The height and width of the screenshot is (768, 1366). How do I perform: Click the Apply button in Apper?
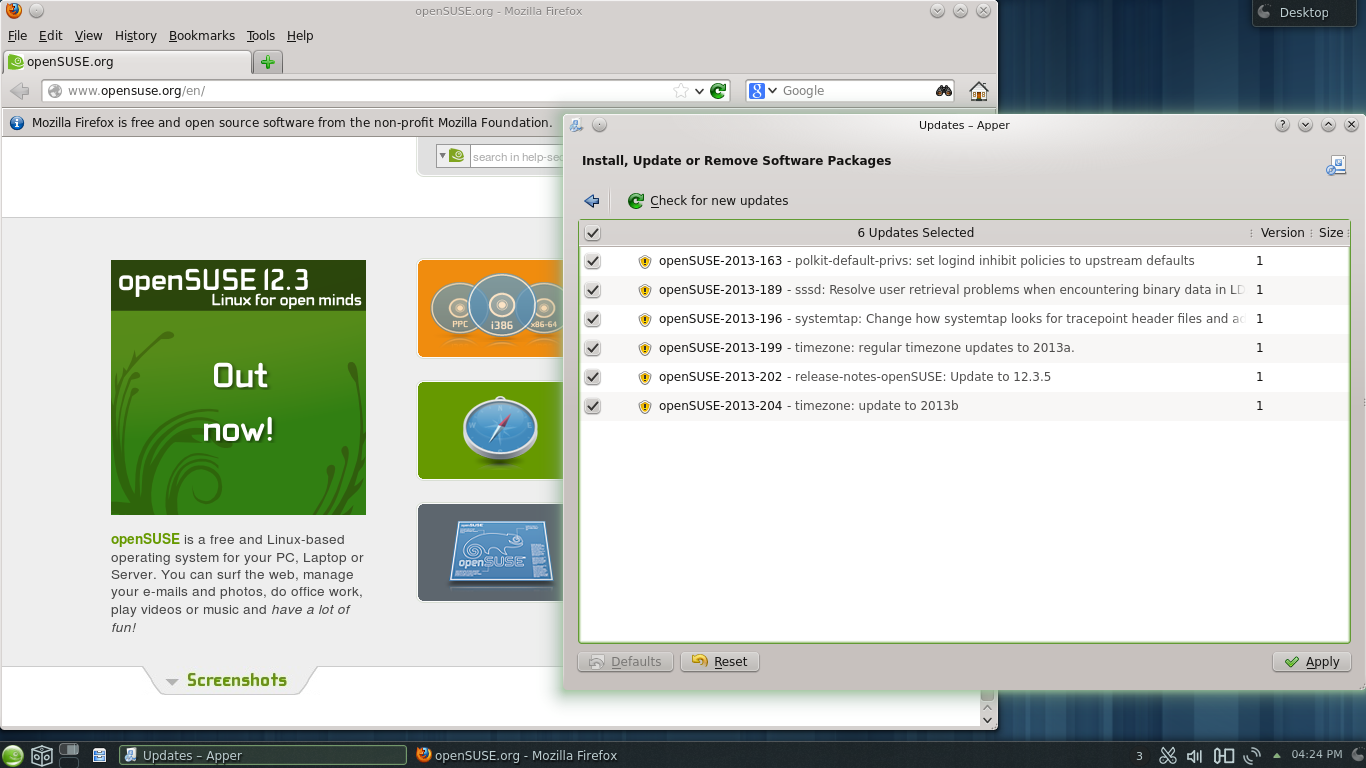[1312, 662]
